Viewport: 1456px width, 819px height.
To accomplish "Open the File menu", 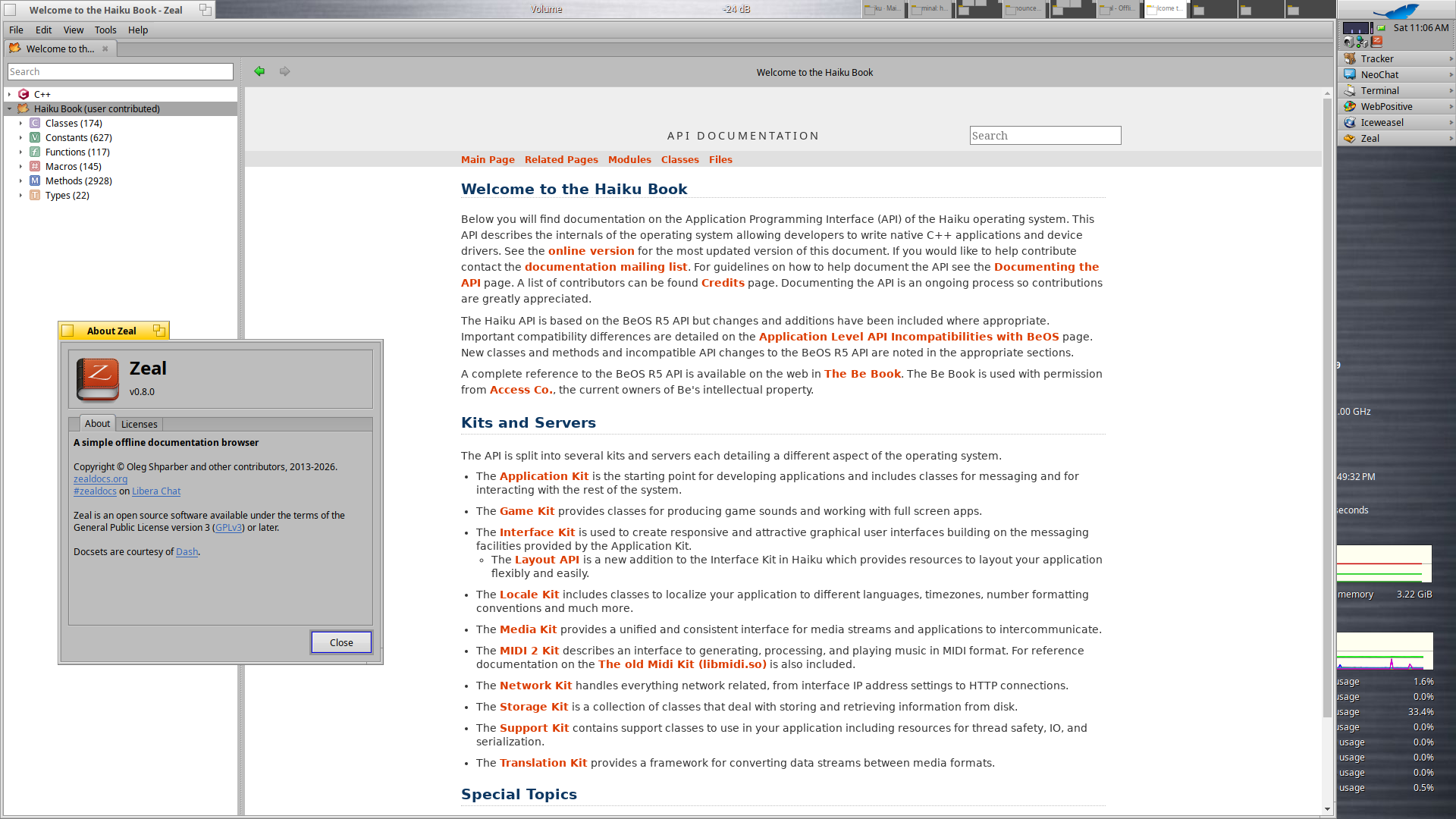I will [16, 30].
